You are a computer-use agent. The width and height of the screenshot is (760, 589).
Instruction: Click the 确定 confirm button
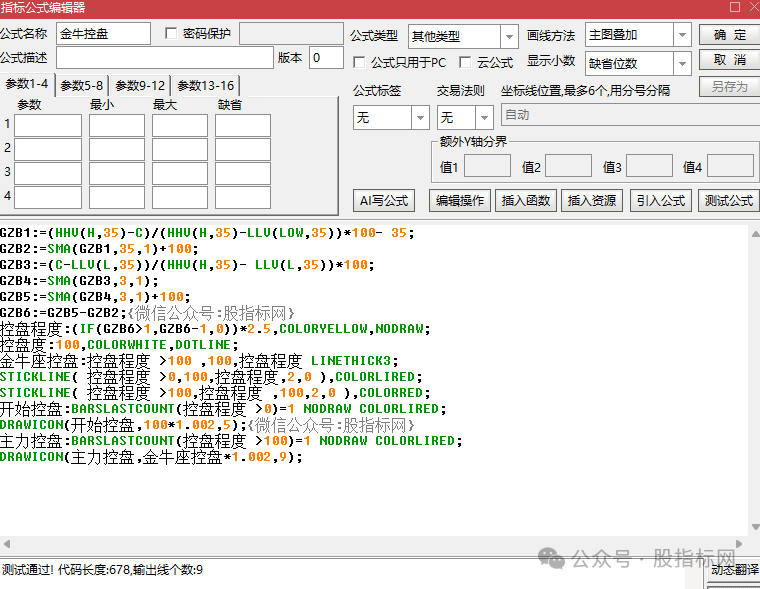click(x=729, y=35)
